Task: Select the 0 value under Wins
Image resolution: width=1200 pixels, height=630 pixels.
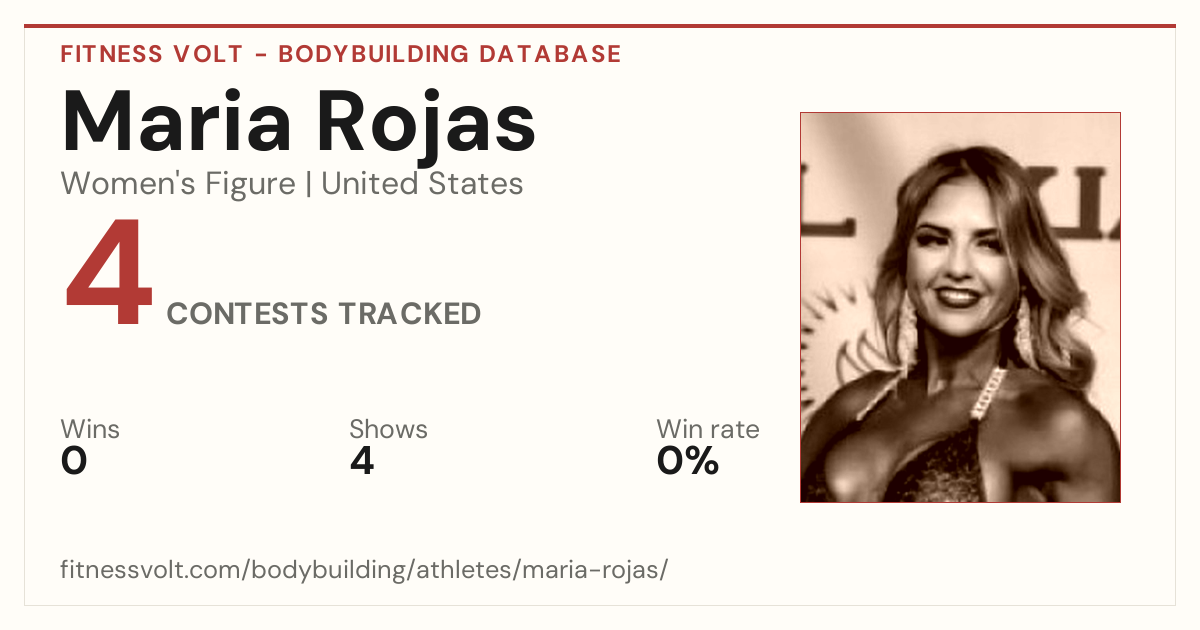Action: coord(74,461)
